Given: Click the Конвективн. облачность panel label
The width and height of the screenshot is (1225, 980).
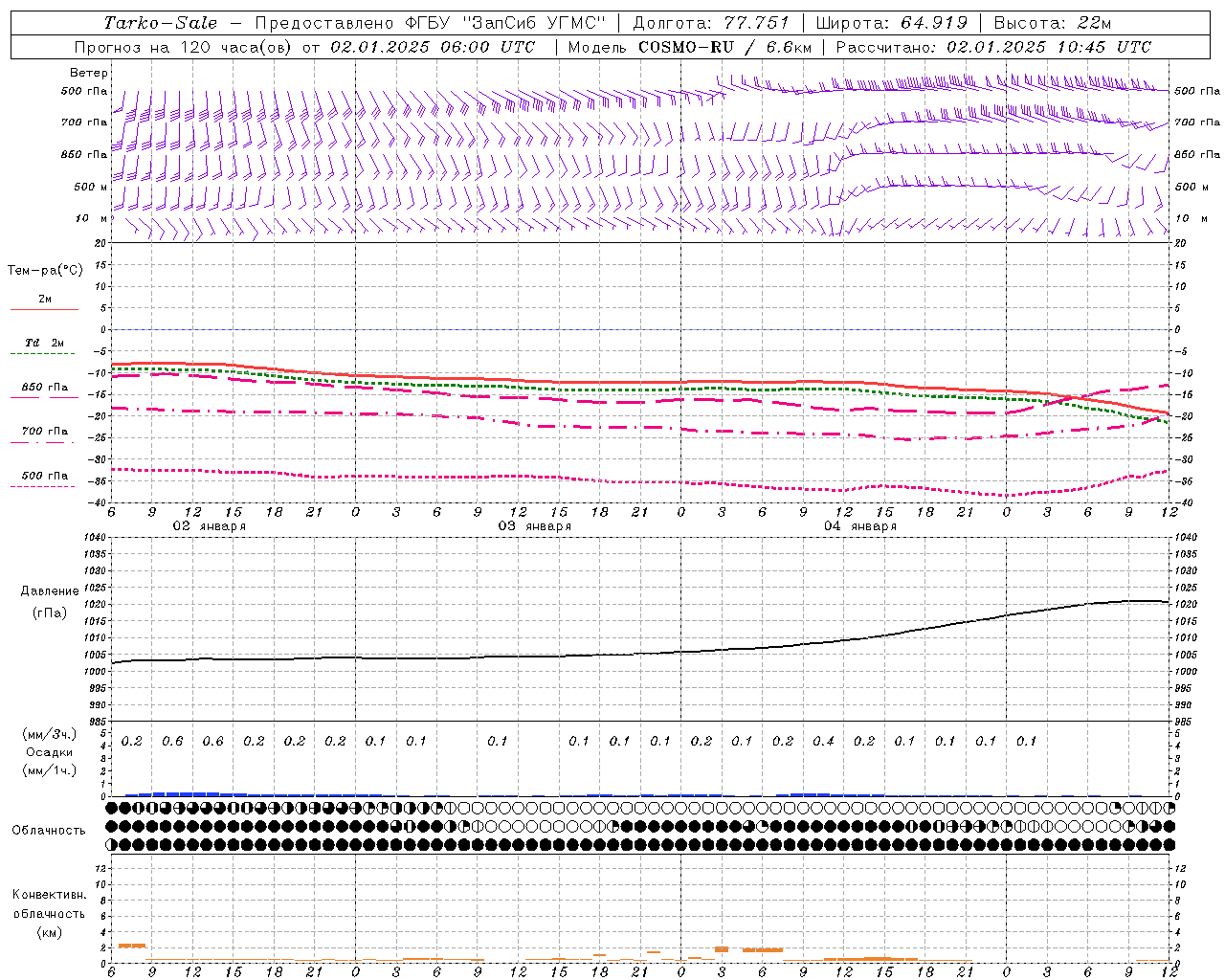Looking at the screenshot, I should tap(49, 904).
